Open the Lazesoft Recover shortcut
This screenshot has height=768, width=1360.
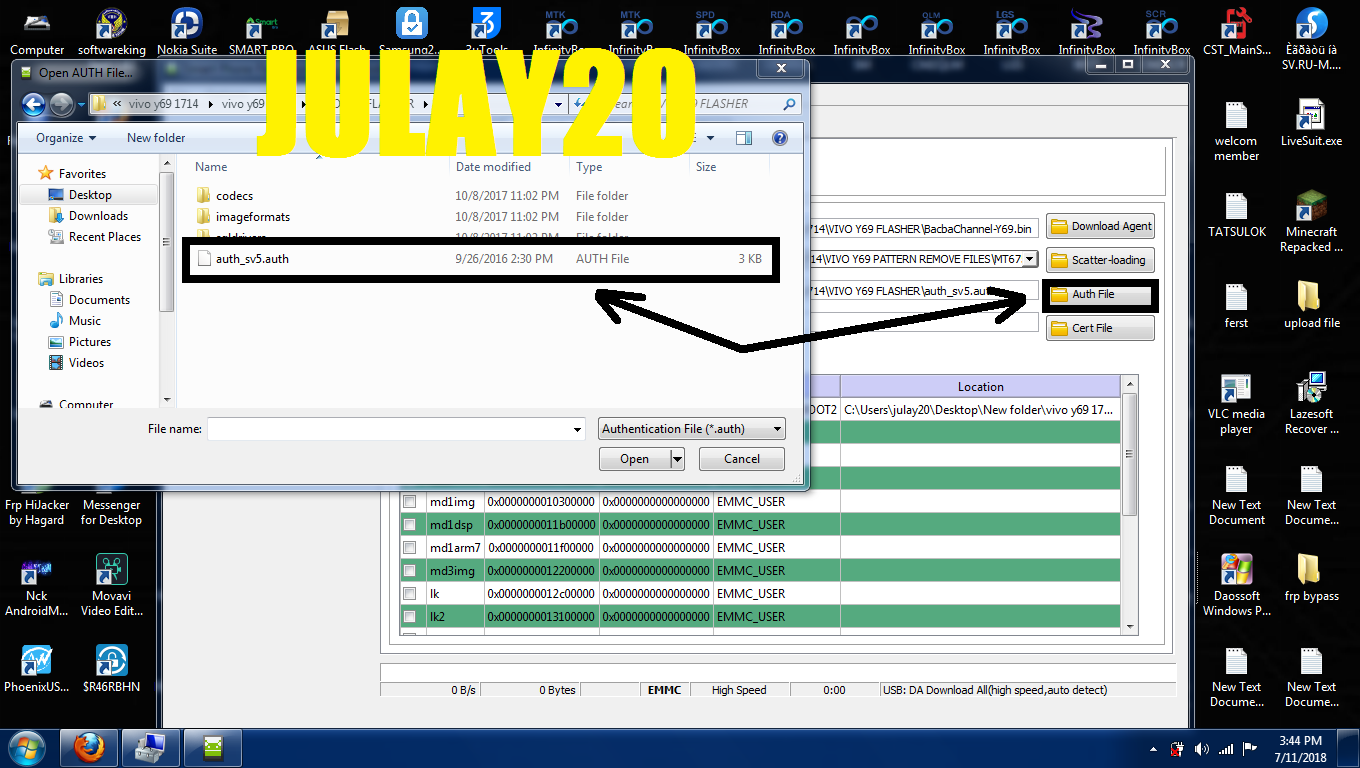click(x=1311, y=403)
